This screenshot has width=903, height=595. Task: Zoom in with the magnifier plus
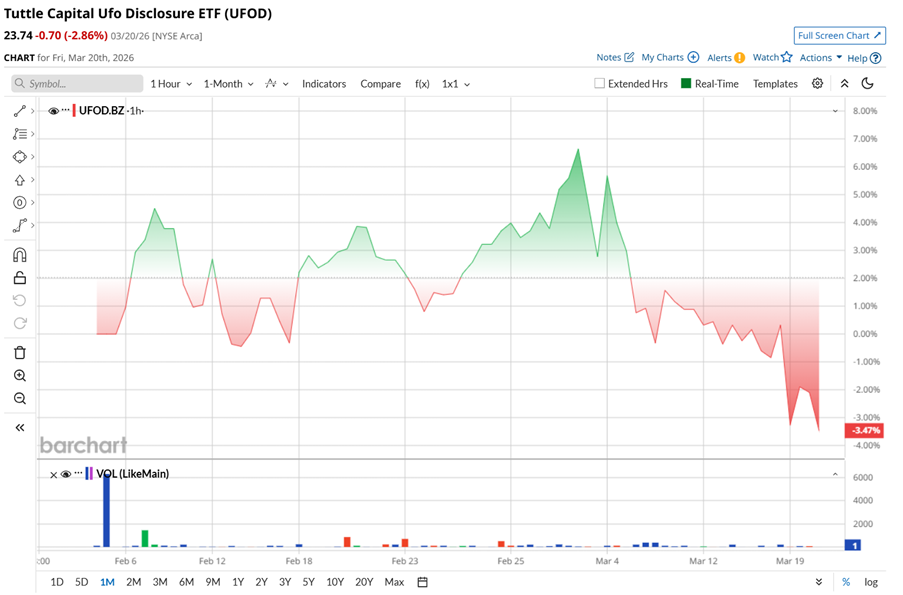click(x=20, y=376)
